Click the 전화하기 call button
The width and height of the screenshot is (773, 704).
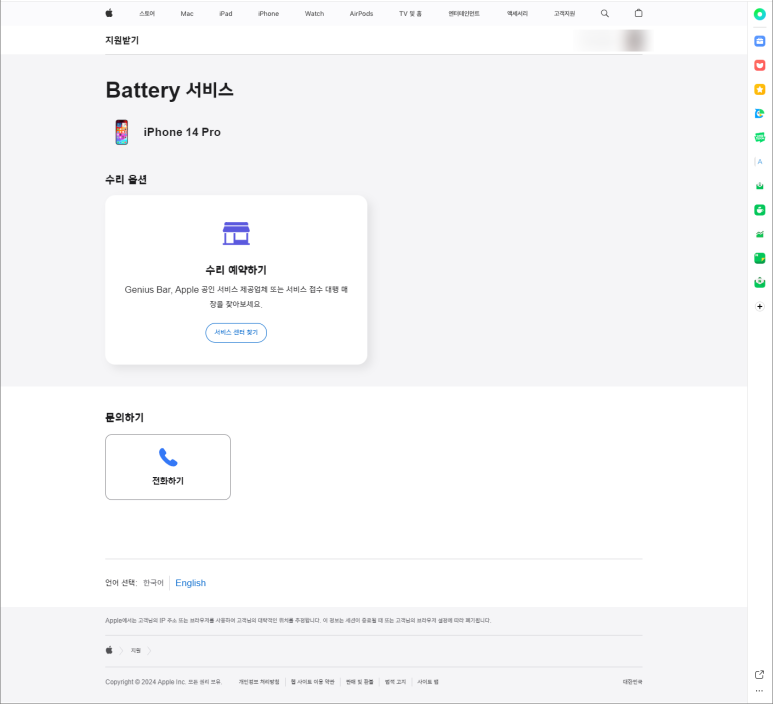coord(168,468)
